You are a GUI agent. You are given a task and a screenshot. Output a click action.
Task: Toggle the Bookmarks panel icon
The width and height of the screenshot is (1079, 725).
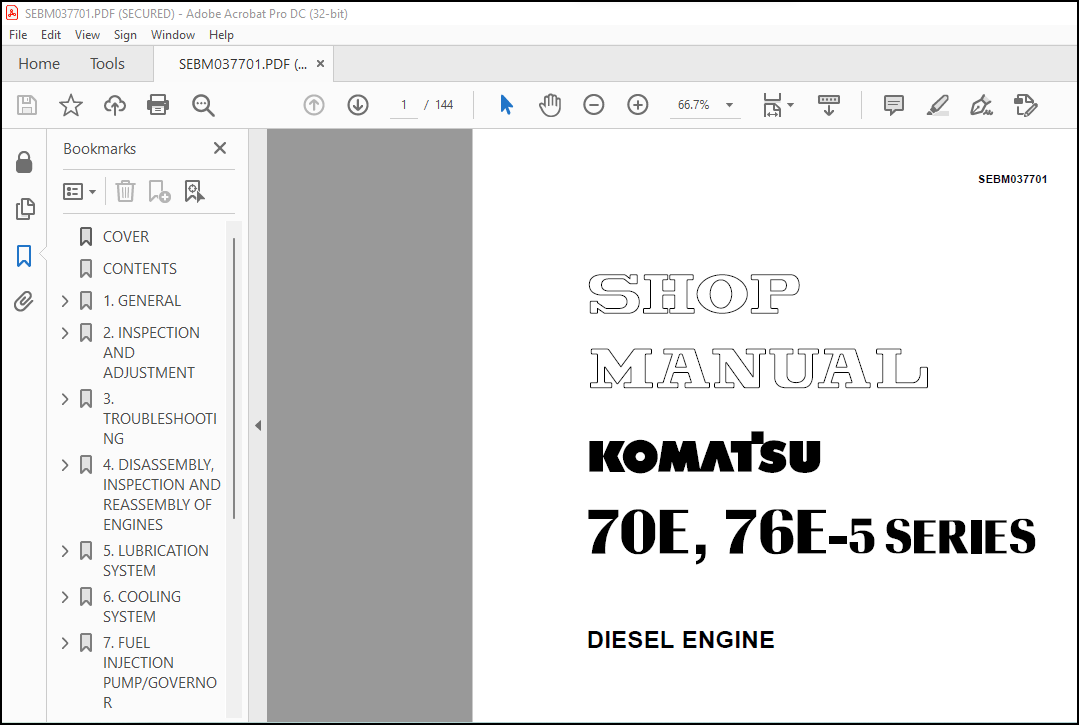point(24,256)
